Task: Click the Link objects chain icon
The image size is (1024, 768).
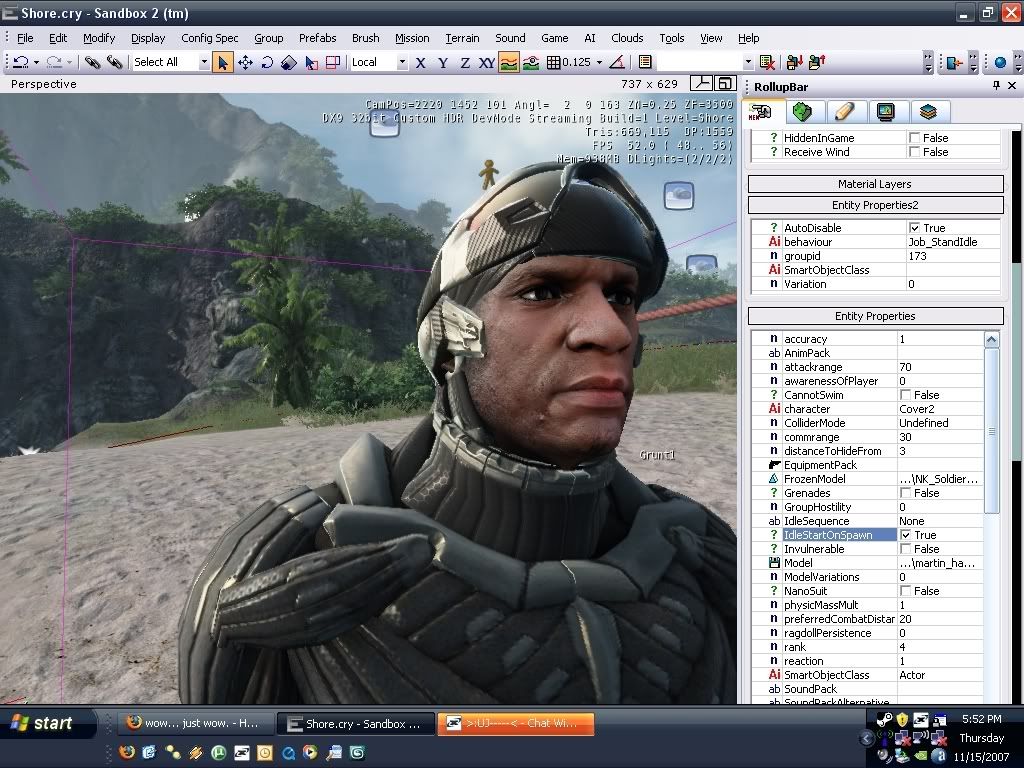Action: [93, 62]
